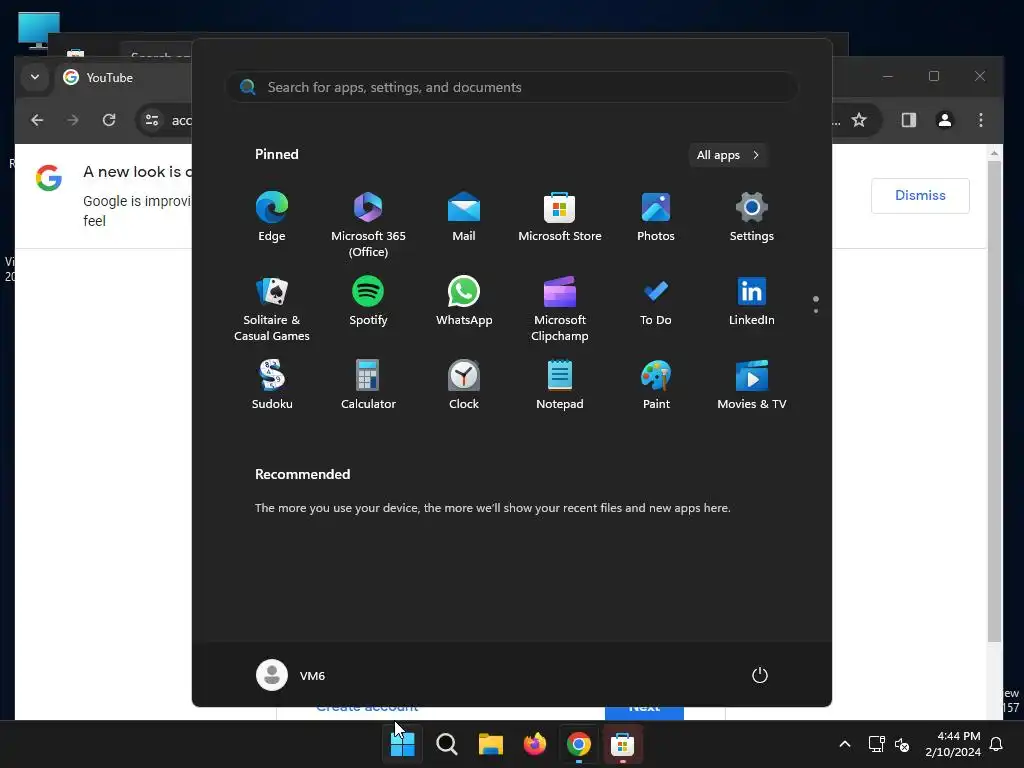
Task: Switch to Chrome on taskbar
Action: [579, 744]
